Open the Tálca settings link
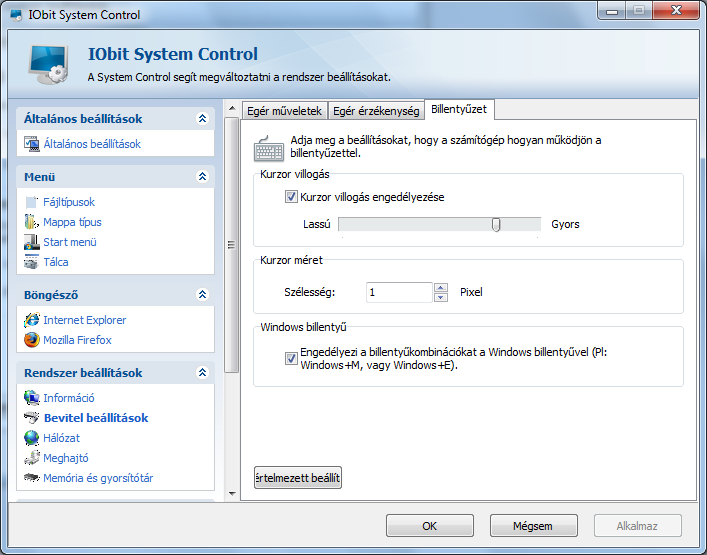This screenshot has width=707, height=555. [x=56, y=262]
